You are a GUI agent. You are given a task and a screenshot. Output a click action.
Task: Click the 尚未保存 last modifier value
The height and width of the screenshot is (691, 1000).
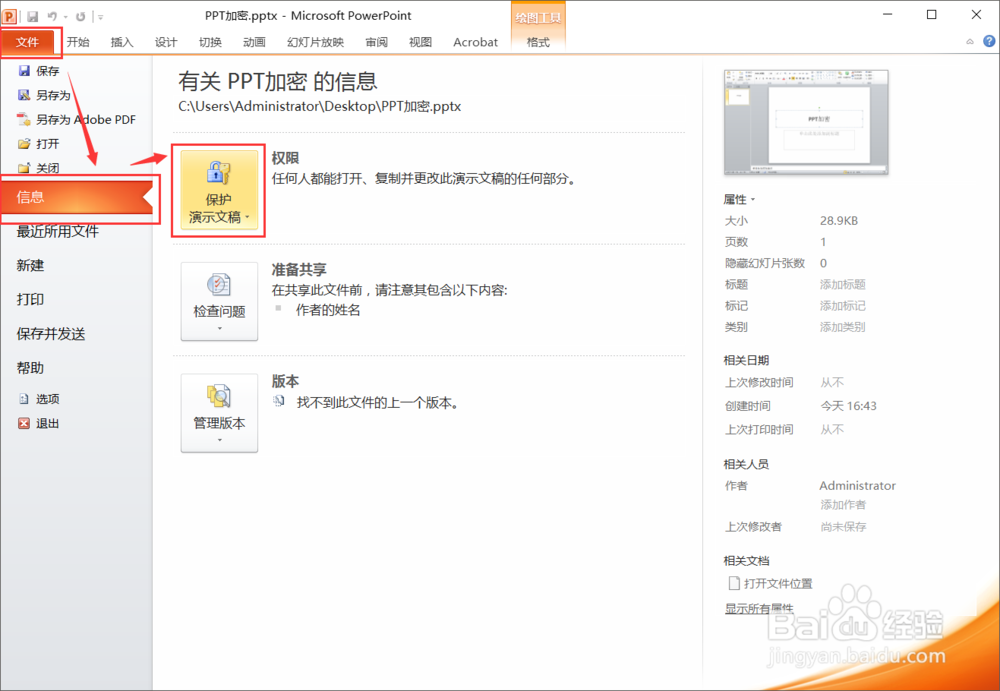click(843, 526)
